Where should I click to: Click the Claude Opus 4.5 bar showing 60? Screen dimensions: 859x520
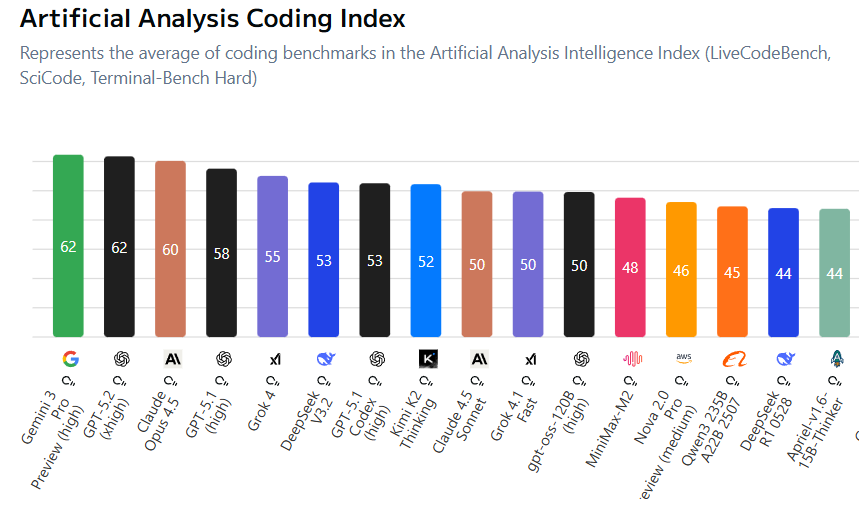click(170, 249)
